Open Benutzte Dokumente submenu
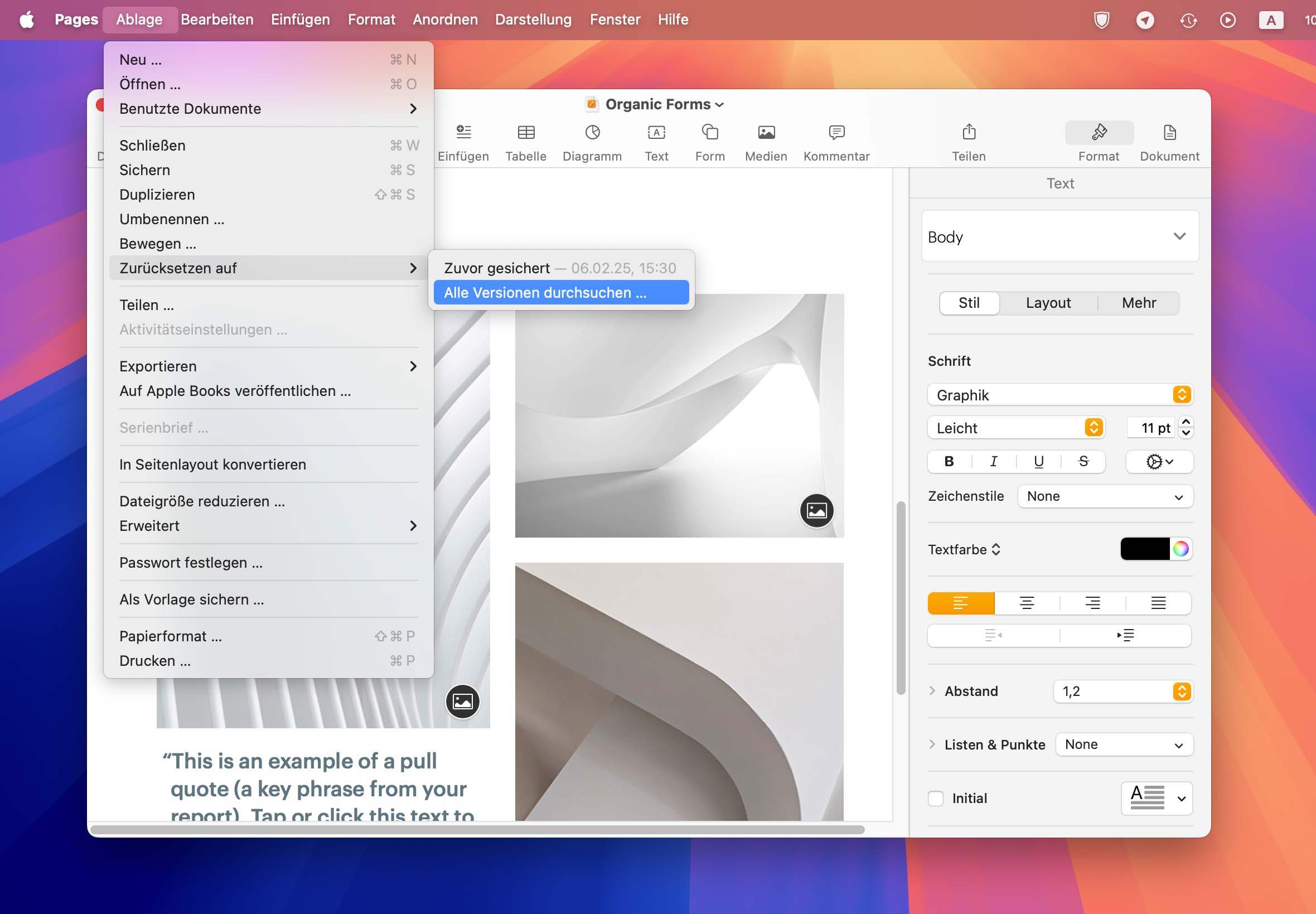Screen dimensions: 1316x914 (268, 109)
